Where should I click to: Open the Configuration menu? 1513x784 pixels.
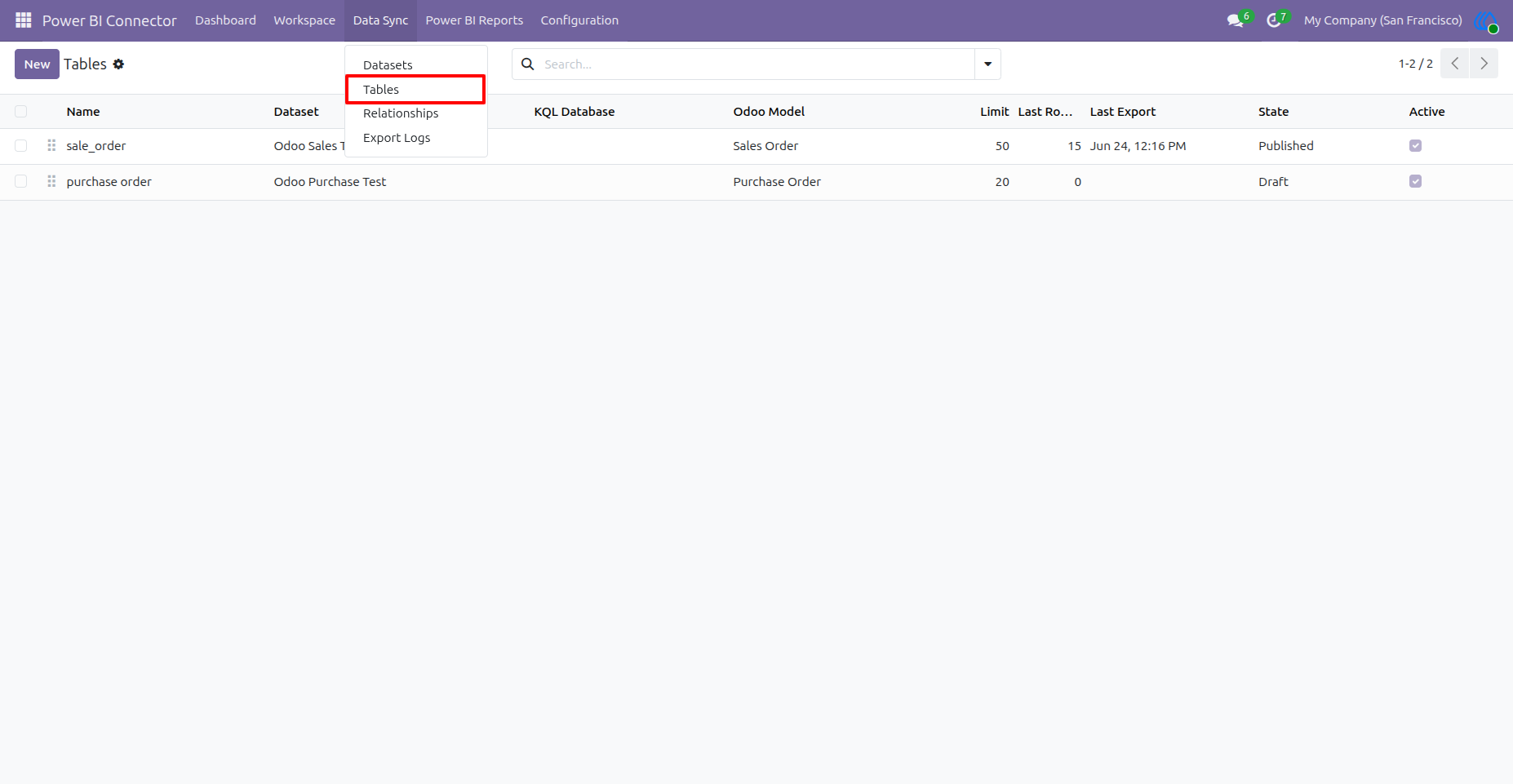[x=579, y=20]
